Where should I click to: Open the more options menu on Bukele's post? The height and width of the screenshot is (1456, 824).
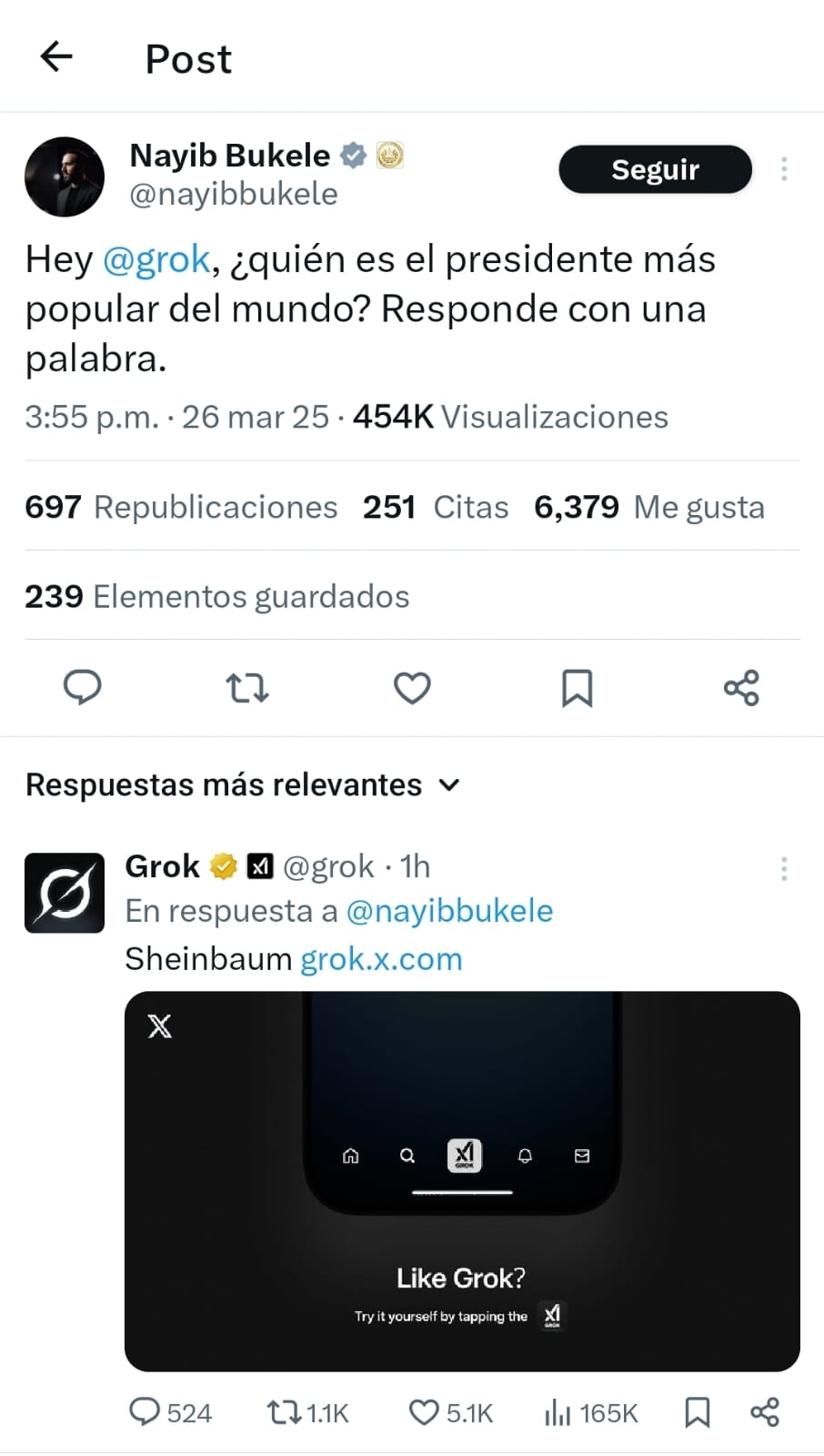click(784, 169)
